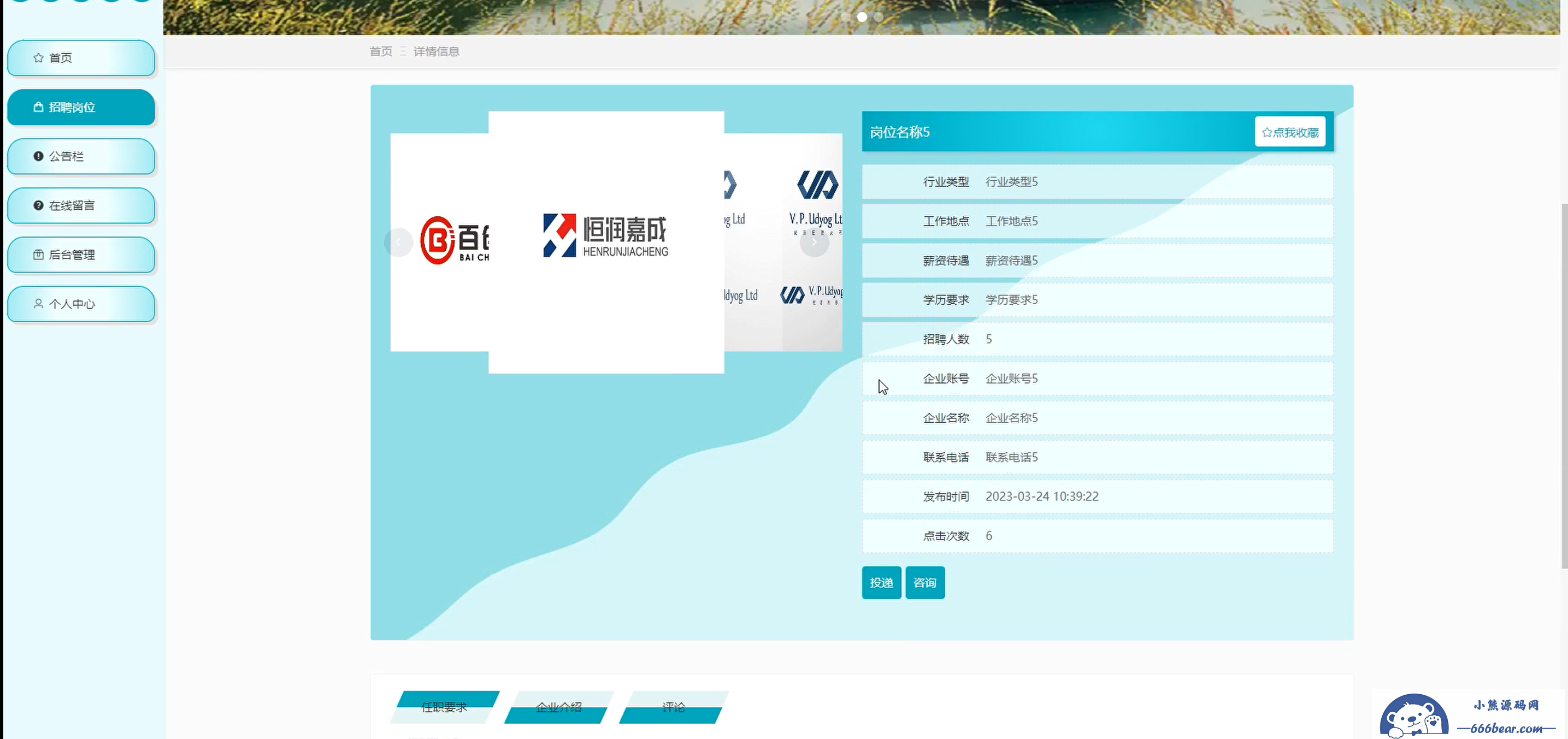The height and width of the screenshot is (739, 1568).
Task: Click the 招聘人数 label
Action: click(x=946, y=339)
